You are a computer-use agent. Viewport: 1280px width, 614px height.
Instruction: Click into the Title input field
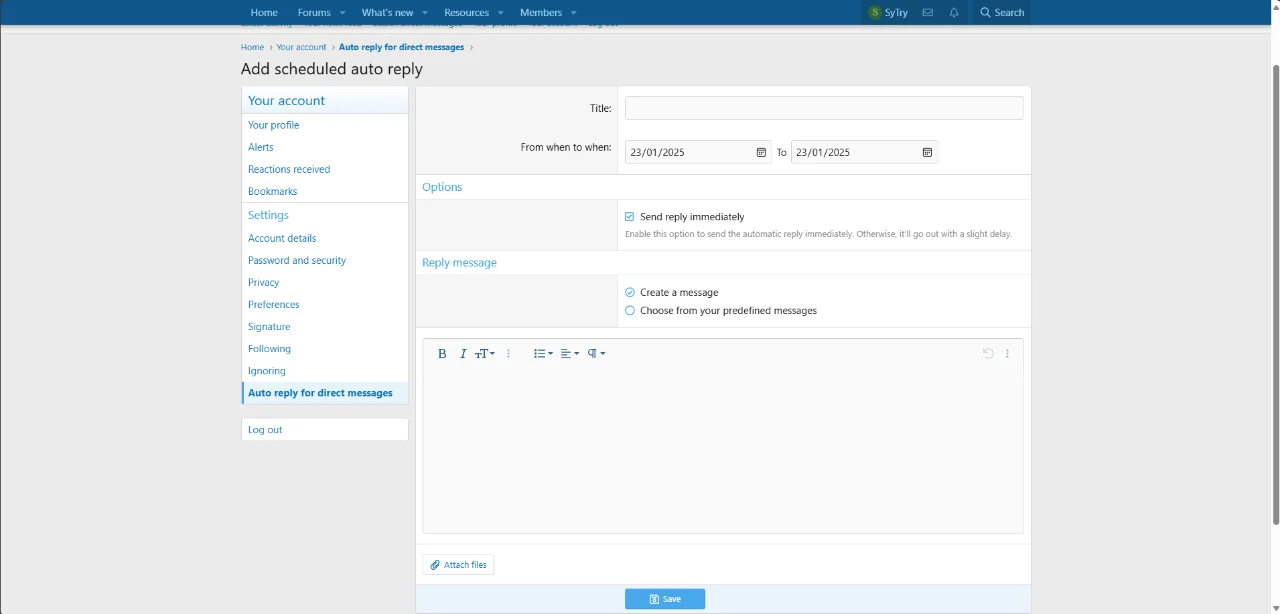coord(823,108)
